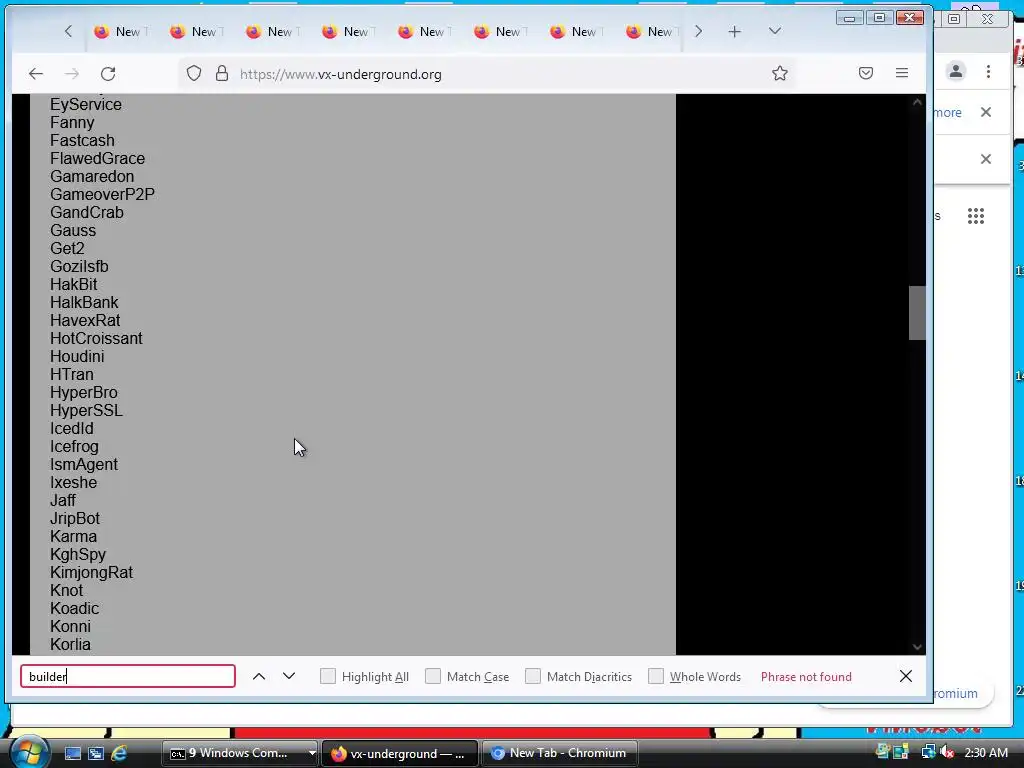Dismiss the upper Chromium notification bar
The image size is (1024, 768).
click(x=986, y=112)
